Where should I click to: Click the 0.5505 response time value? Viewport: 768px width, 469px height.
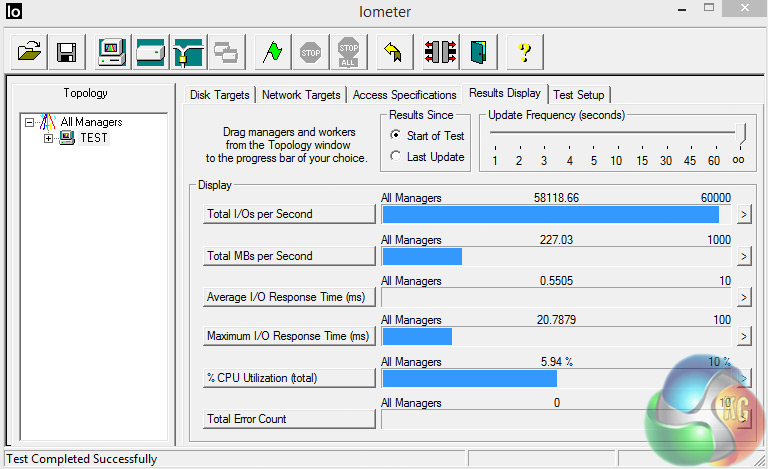[556, 281]
